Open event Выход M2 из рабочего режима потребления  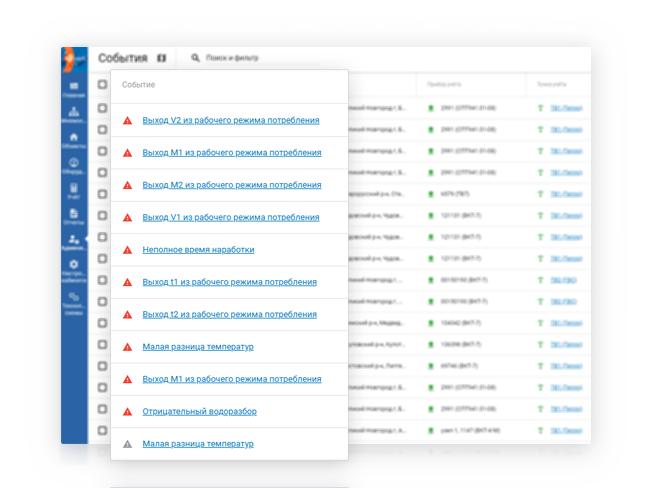232,185
